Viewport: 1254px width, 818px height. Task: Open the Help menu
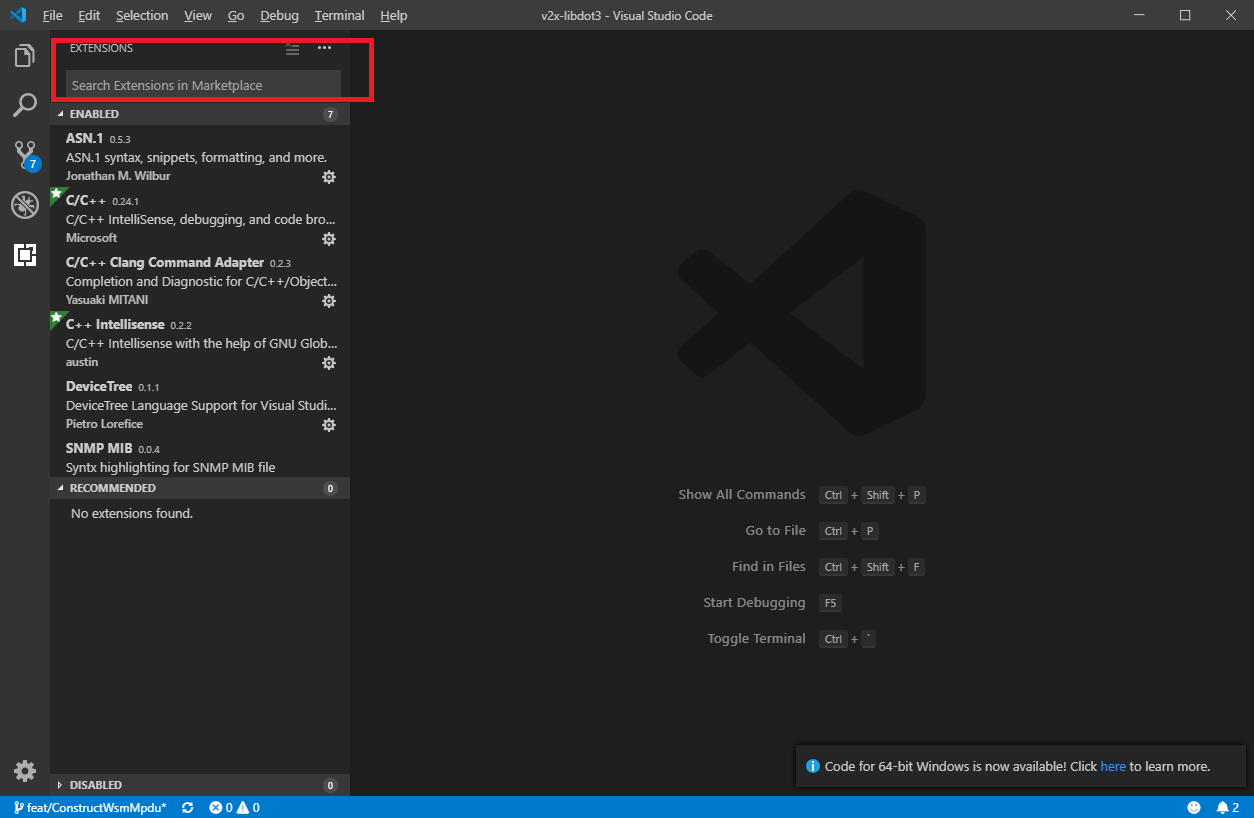pyautogui.click(x=394, y=15)
